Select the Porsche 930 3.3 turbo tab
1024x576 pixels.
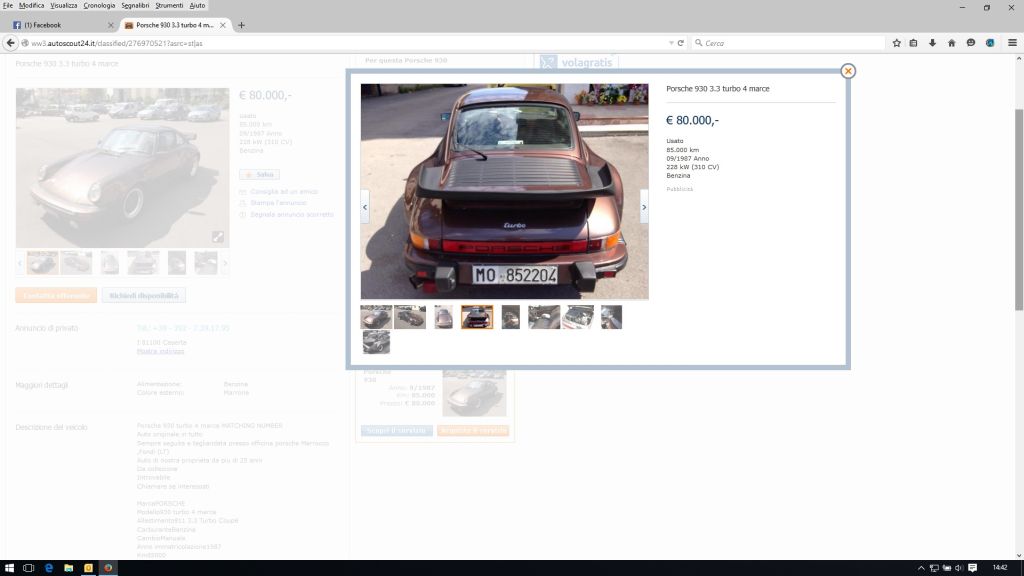(174, 25)
